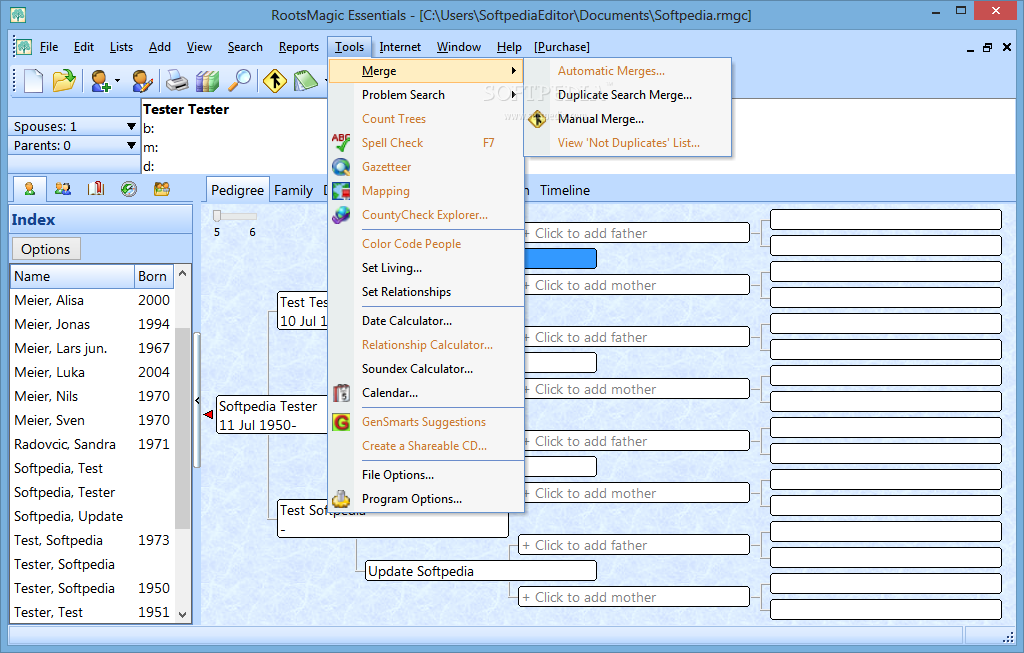The image size is (1024, 653).
Task: Collapse the side panel with small arrow
Action: tap(197, 400)
